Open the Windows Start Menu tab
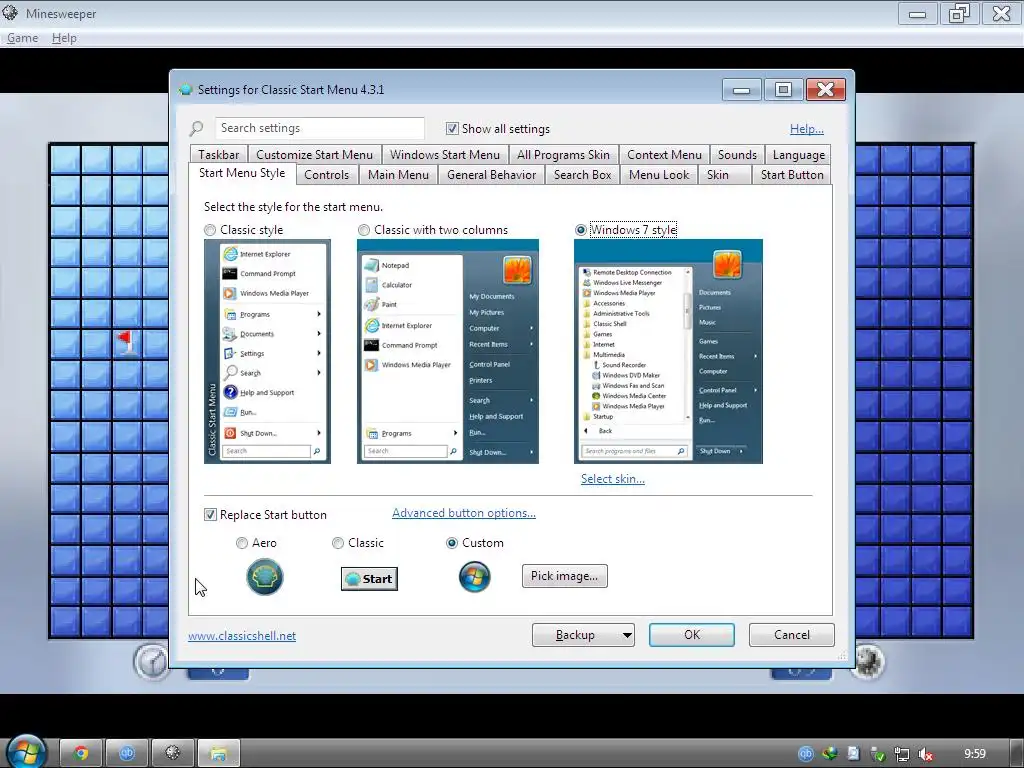1024x768 pixels. 445,155
